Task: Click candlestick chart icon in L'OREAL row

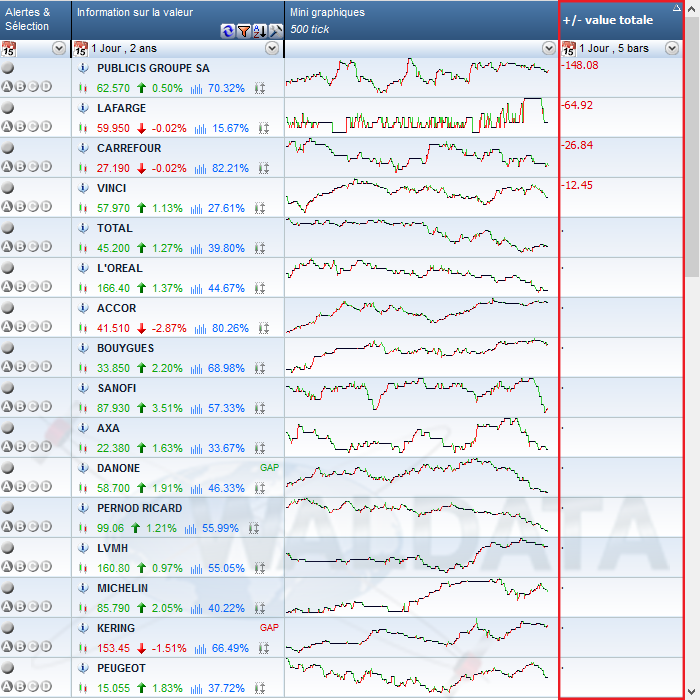Action: click(x=83, y=288)
